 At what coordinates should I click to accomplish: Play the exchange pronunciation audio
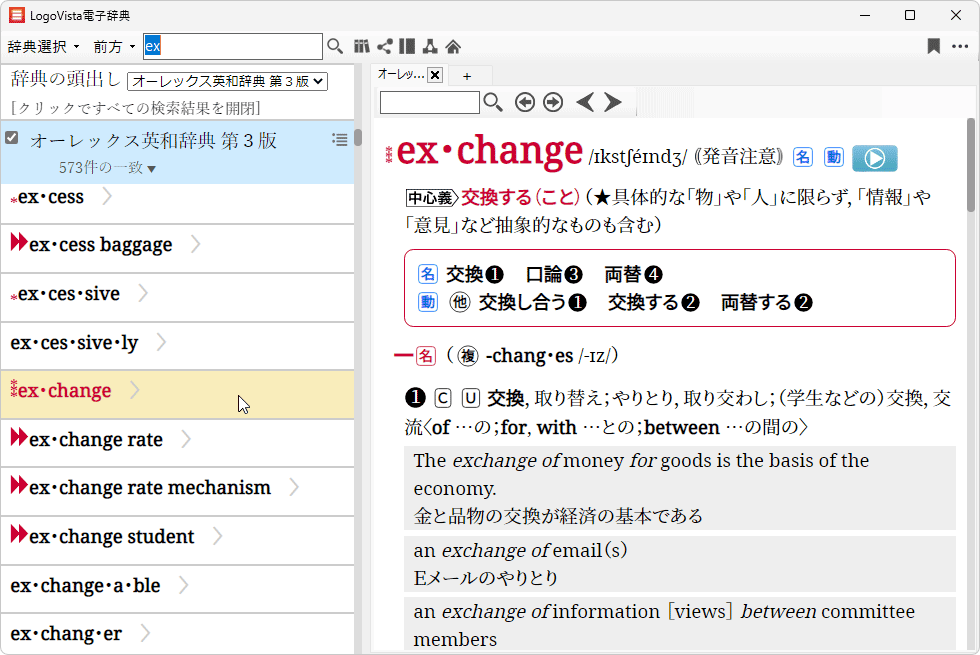(874, 158)
